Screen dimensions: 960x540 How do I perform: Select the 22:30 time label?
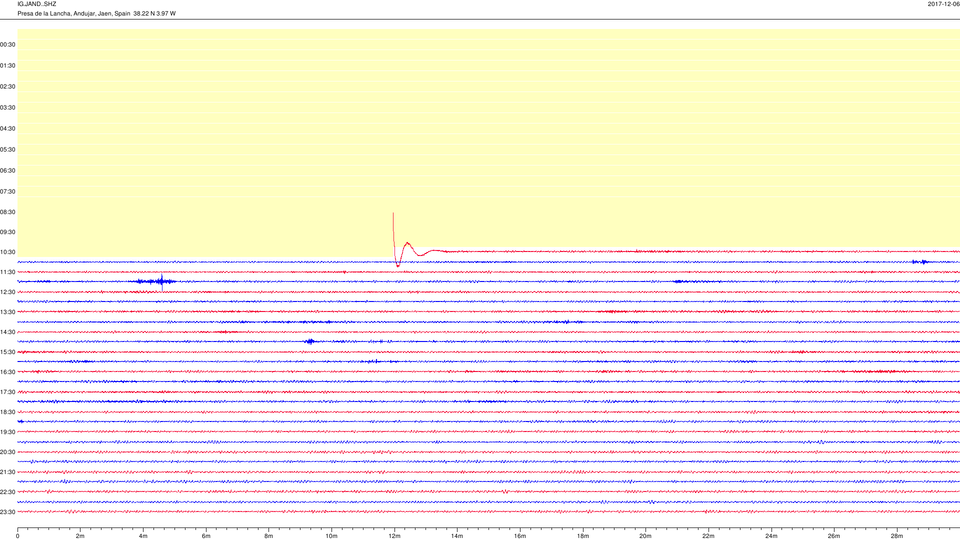click(x=8, y=492)
